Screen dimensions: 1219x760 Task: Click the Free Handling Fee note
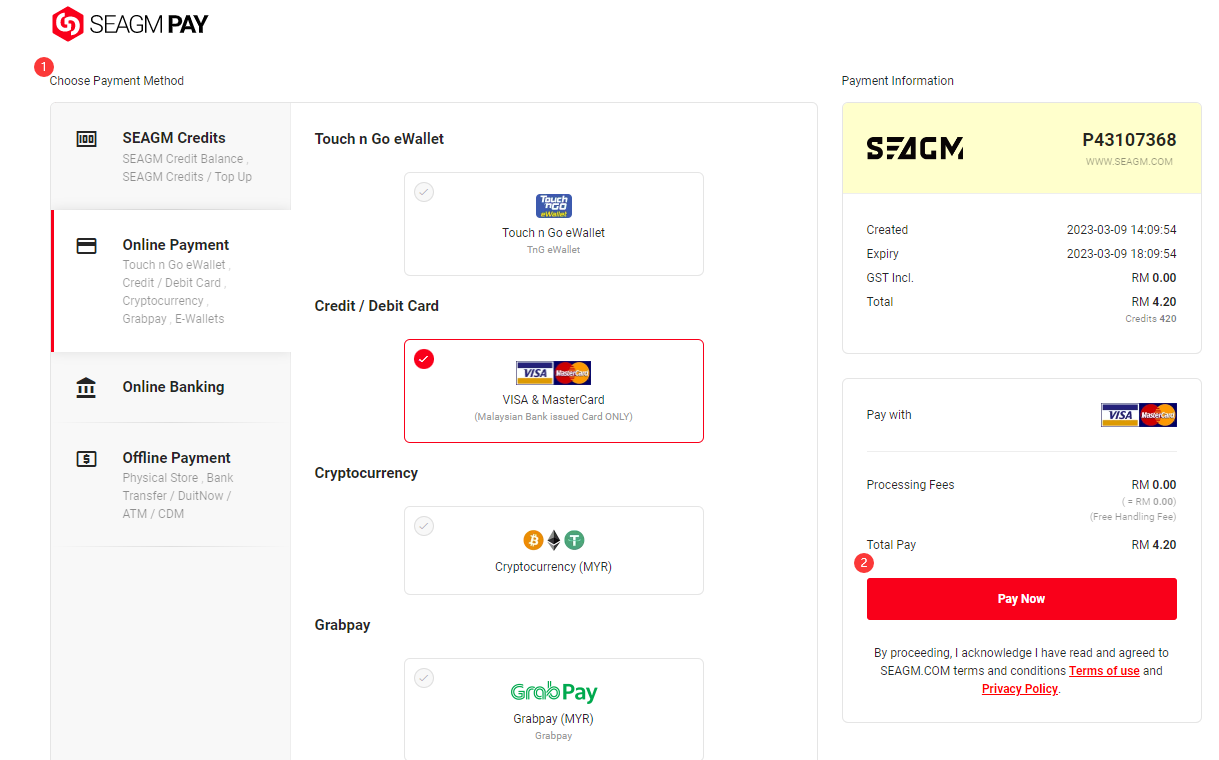1132,517
